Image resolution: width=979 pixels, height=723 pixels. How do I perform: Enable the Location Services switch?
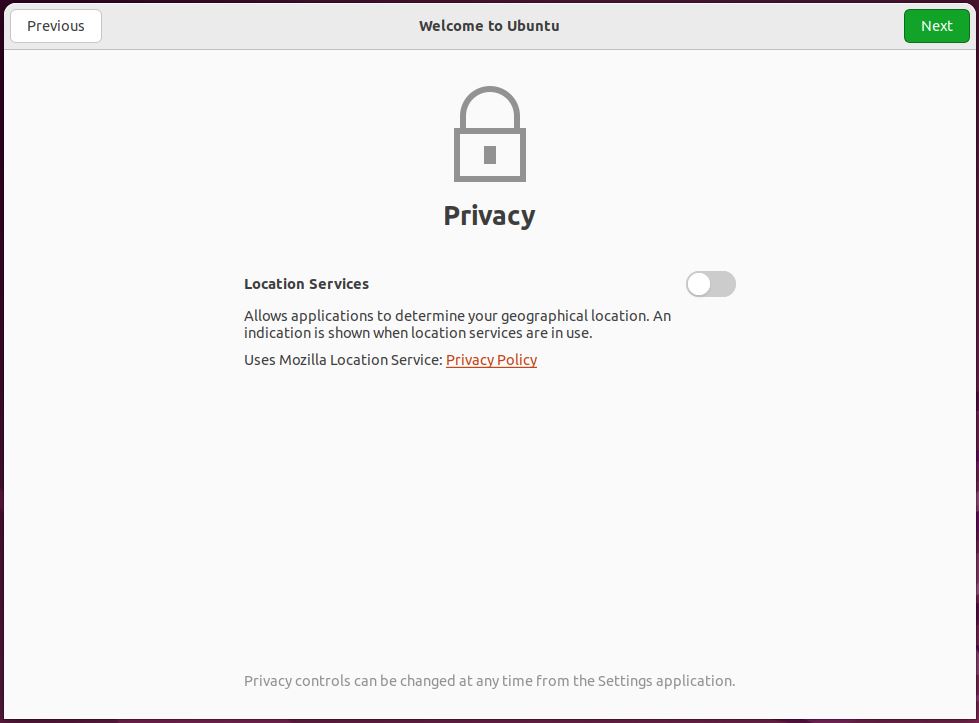710,284
